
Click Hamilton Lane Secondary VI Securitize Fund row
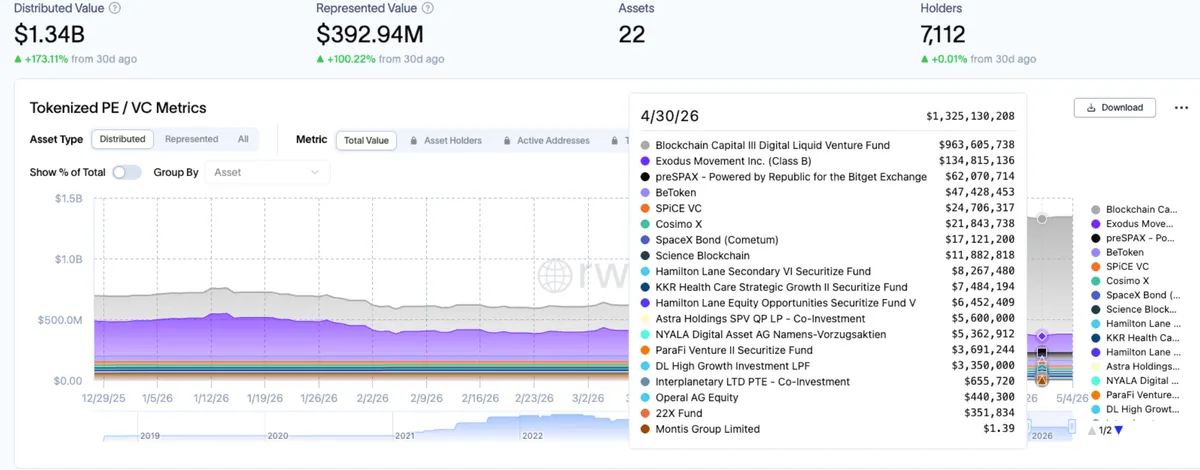pyautogui.click(x=828, y=271)
